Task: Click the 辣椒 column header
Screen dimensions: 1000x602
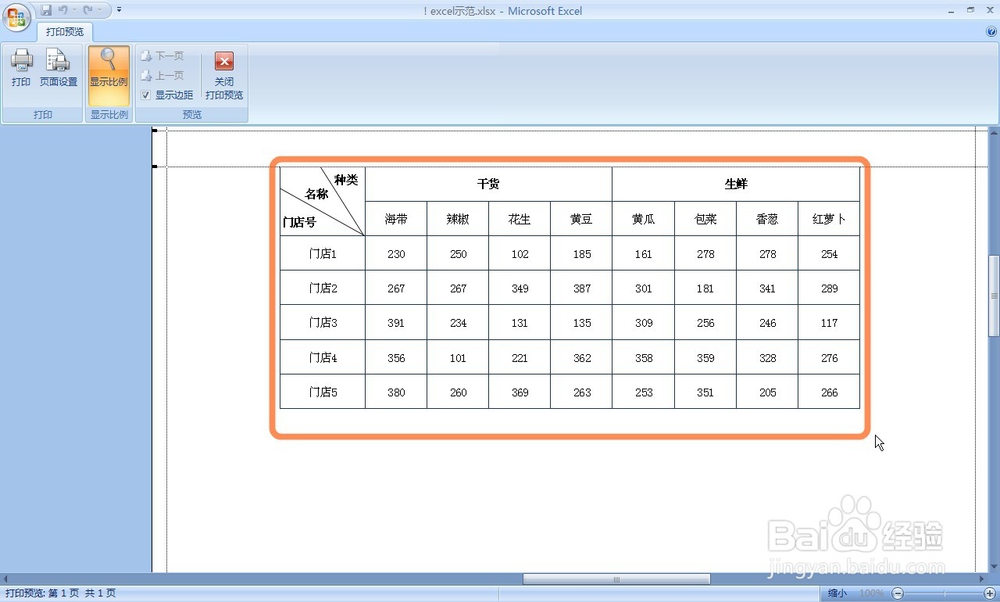Action: pyautogui.click(x=458, y=219)
